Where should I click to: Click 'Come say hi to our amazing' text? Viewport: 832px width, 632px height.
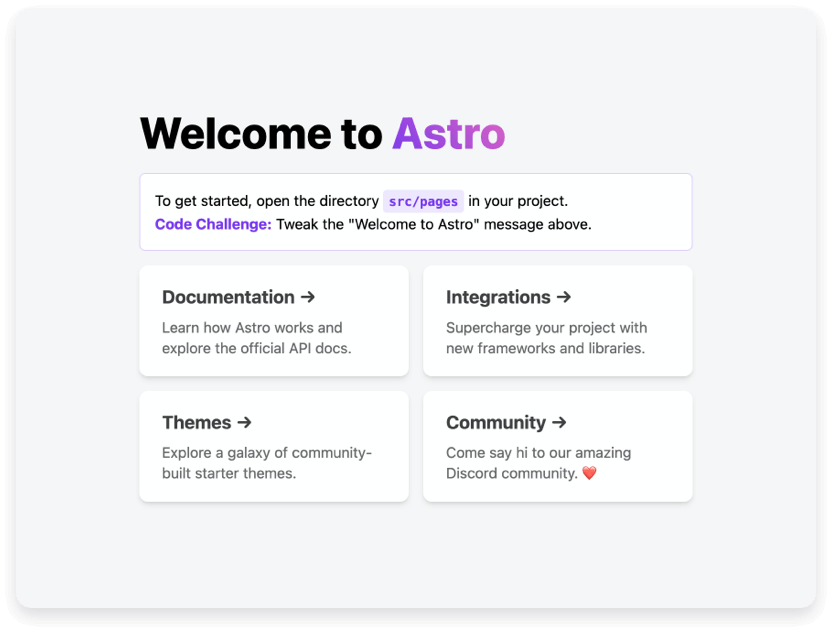coord(539,453)
